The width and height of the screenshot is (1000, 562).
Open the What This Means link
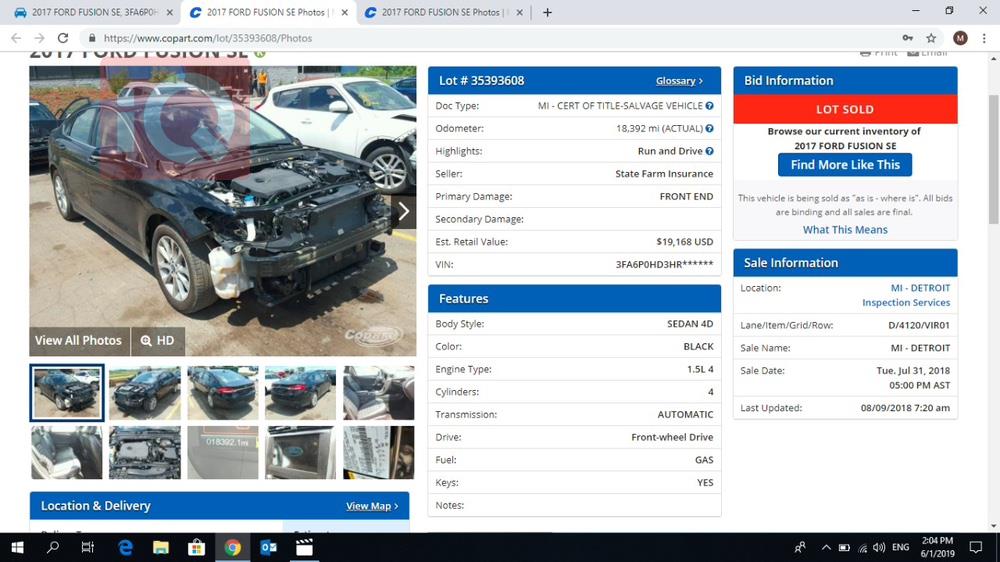coord(844,230)
